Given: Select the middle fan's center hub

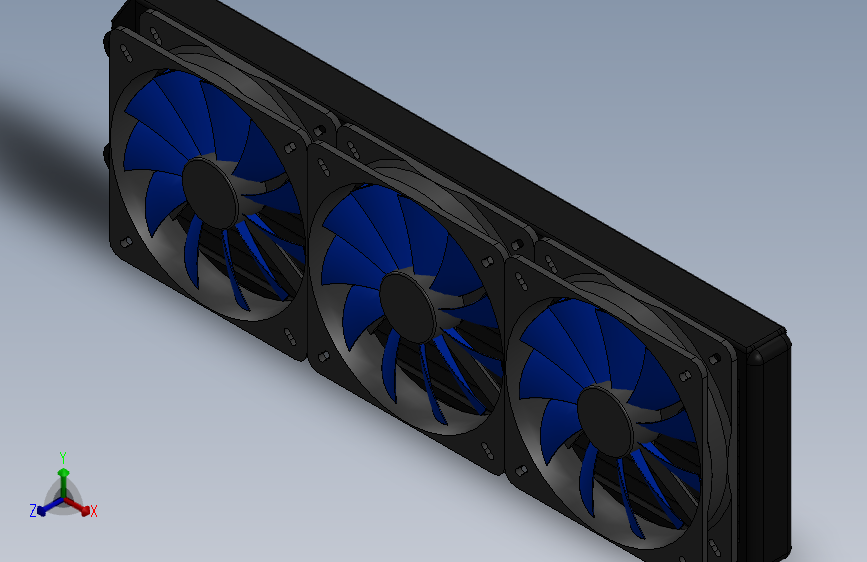Looking at the screenshot, I should click(x=408, y=308).
